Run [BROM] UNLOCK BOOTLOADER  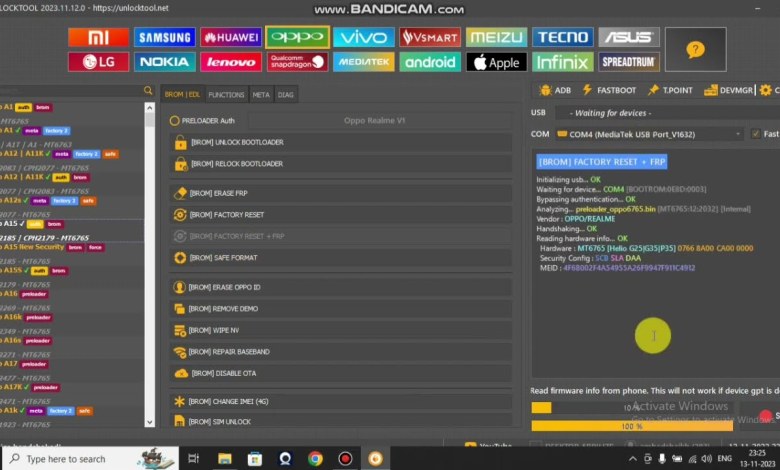pos(340,142)
